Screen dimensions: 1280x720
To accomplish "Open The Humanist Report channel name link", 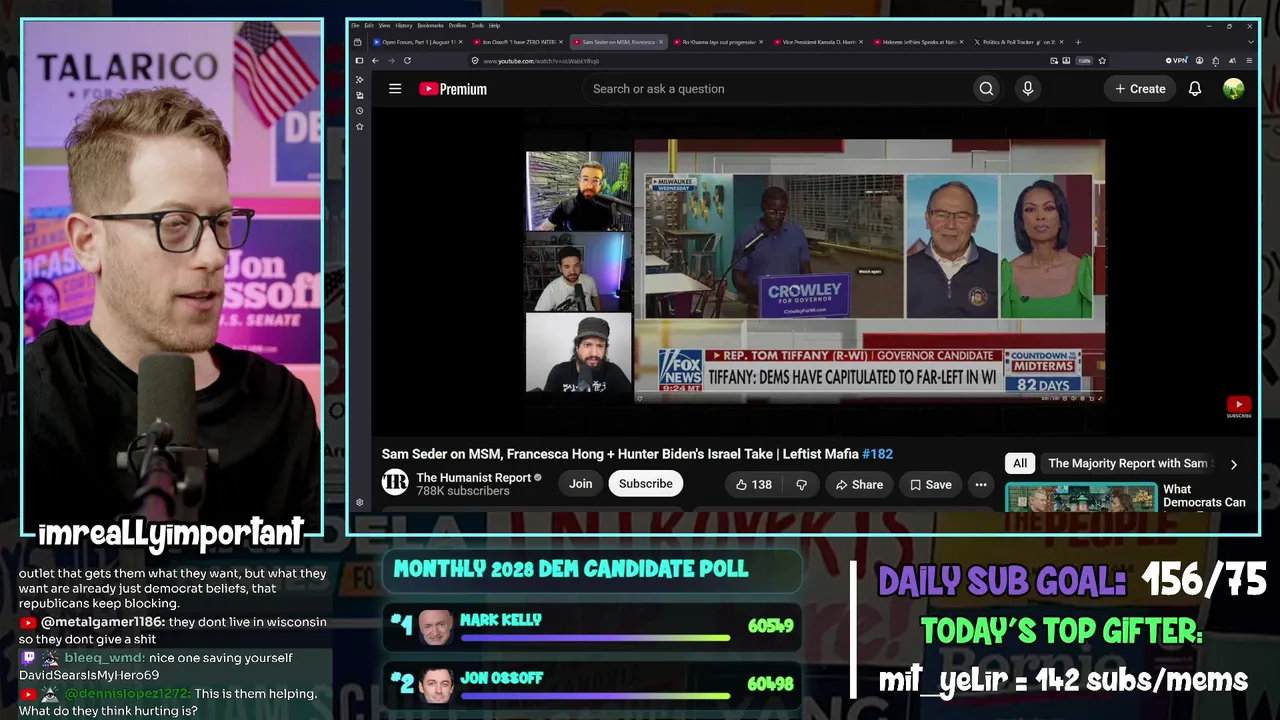I will (x=473, y=478).
